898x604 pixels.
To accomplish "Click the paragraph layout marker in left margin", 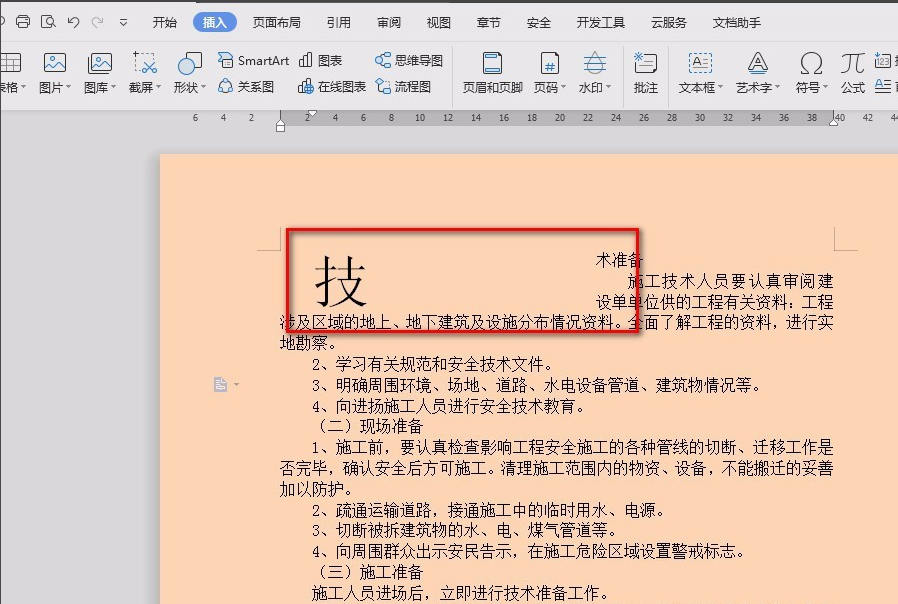I will coord(222,385).
